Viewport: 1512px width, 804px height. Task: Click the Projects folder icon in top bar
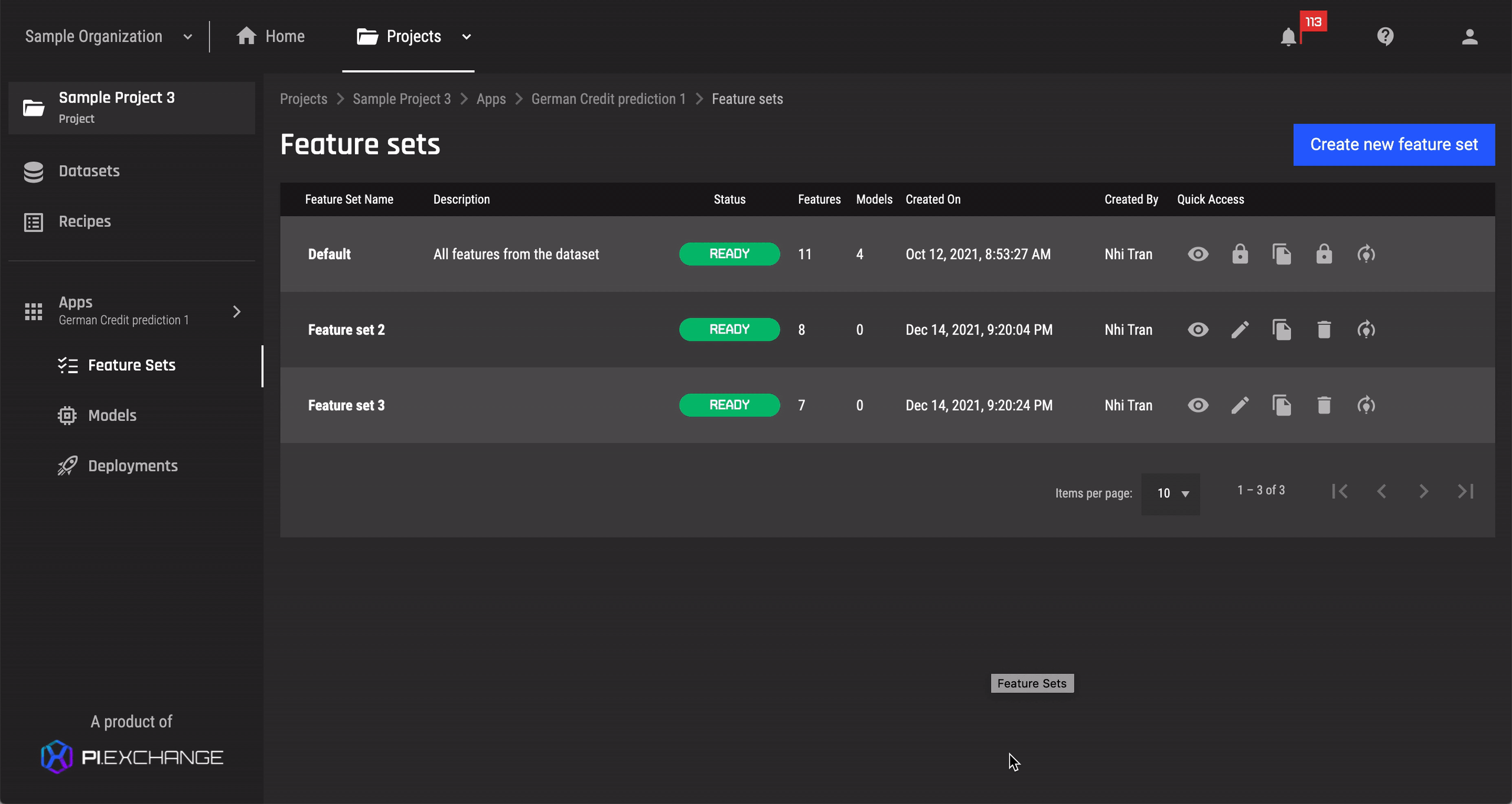point(367,37)
